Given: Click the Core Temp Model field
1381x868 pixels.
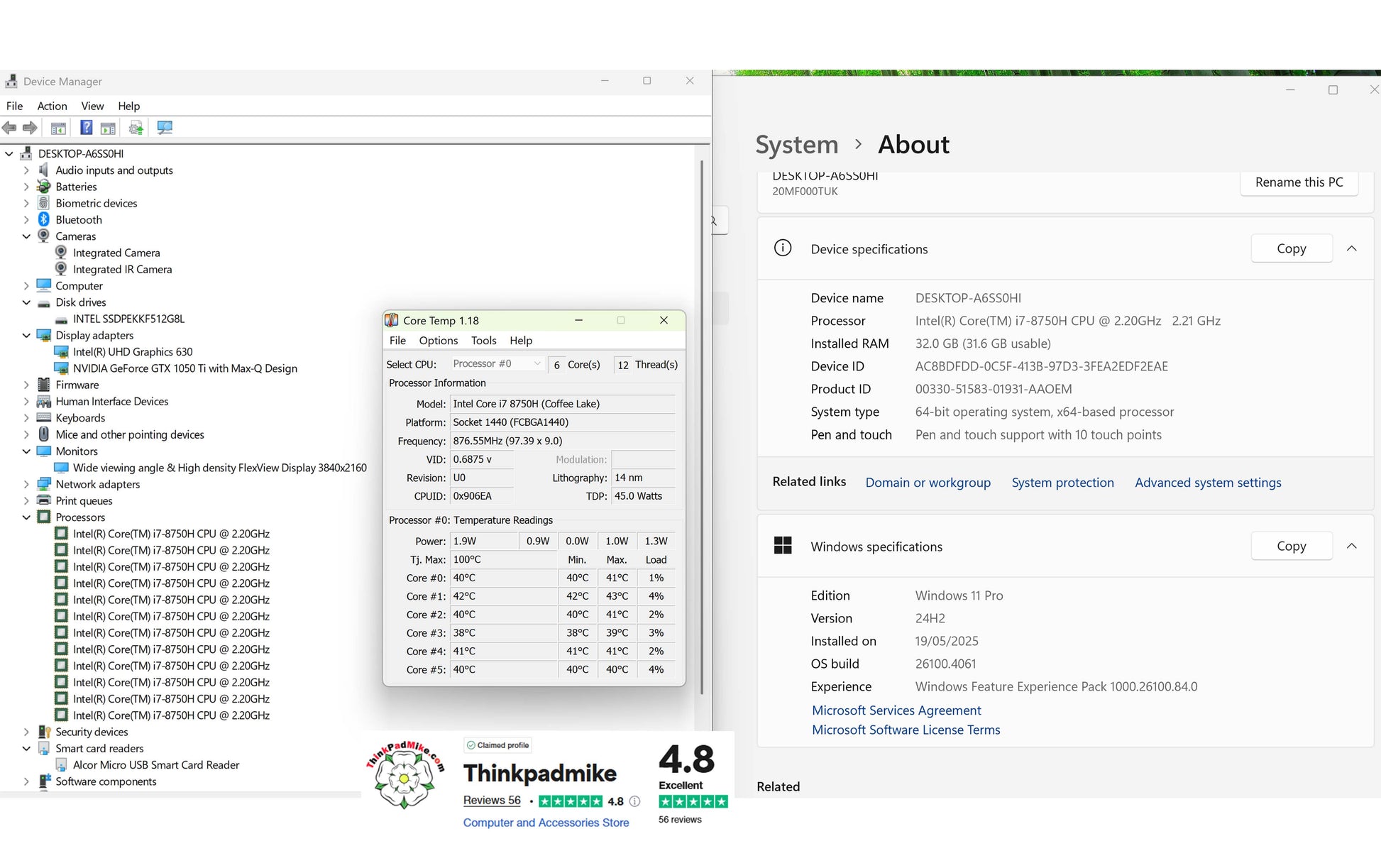Looking at the screenshot, I should (x=563, y=404).
